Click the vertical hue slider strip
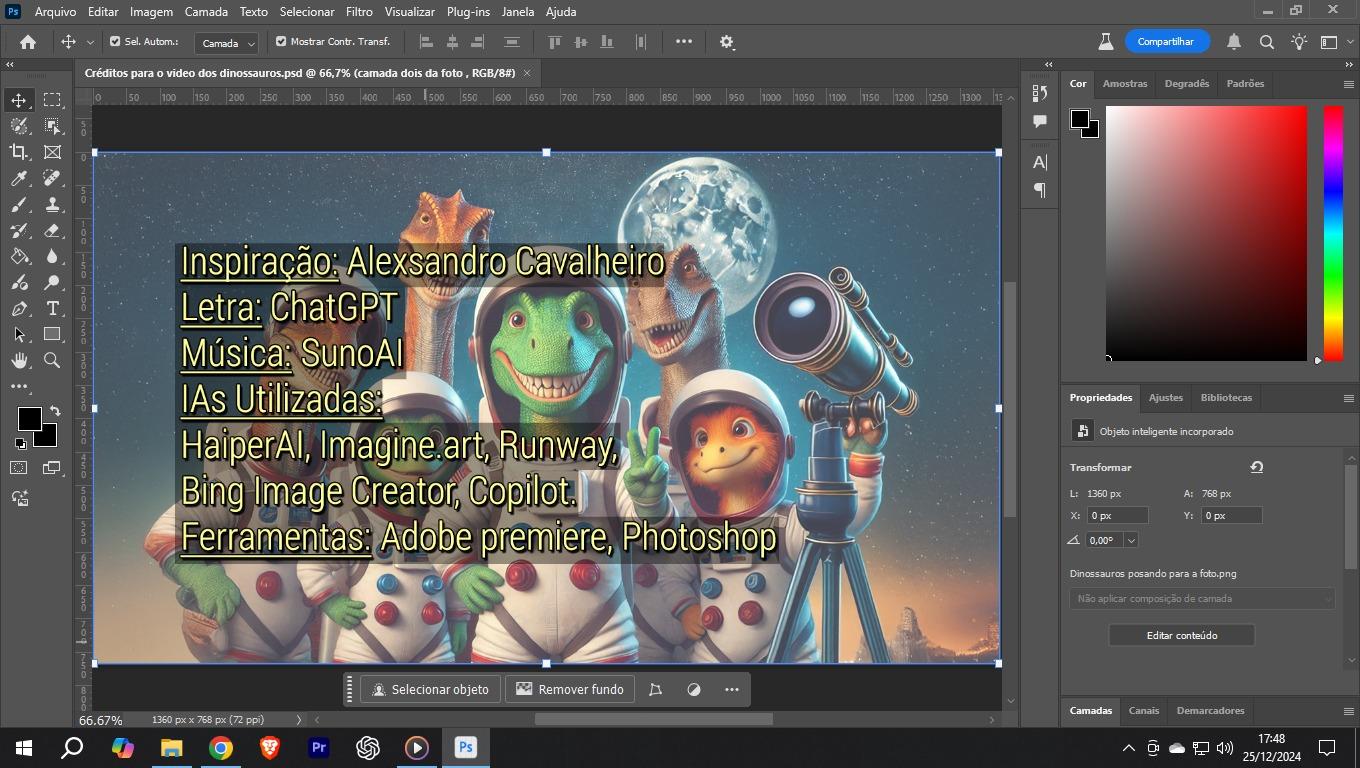The width and height of the screenshot is (1360, 768). pyautogui.click(x=1333, y=233)
